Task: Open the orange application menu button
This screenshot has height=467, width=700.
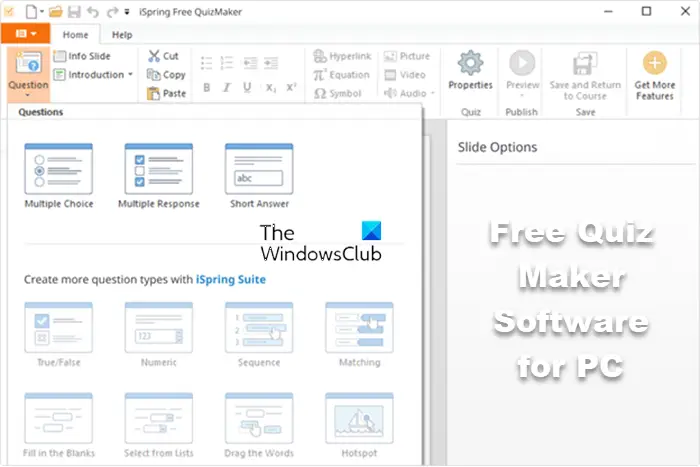Action: 25,33
